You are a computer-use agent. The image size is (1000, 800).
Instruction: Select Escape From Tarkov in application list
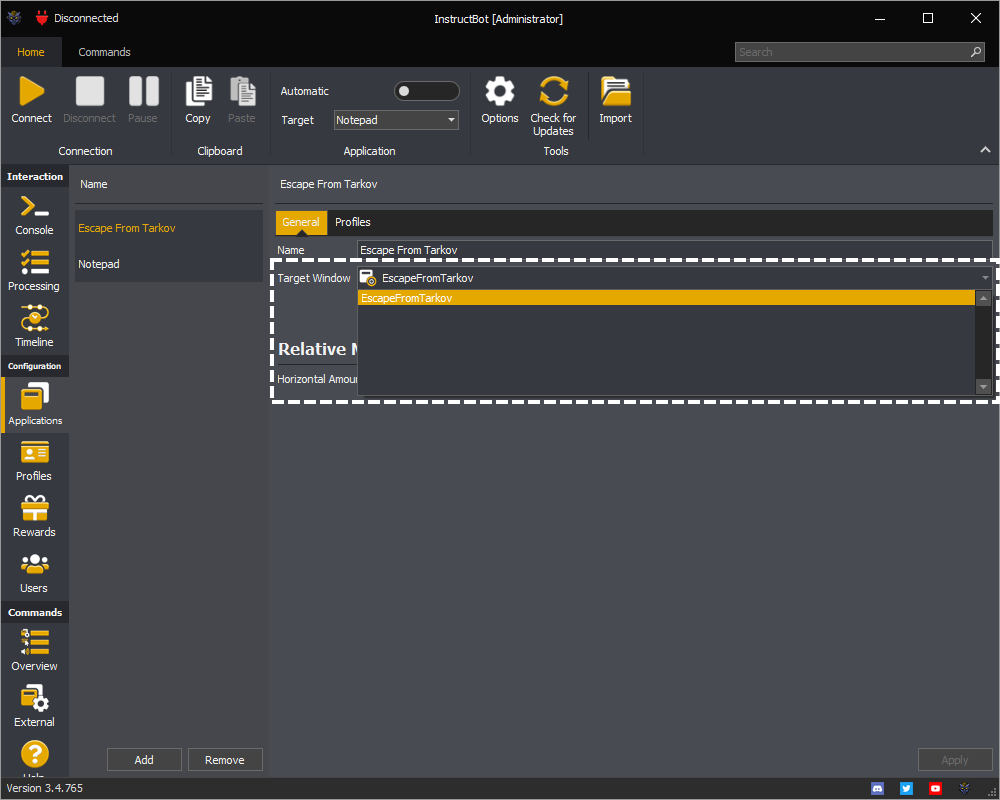(x=169, y=228)
